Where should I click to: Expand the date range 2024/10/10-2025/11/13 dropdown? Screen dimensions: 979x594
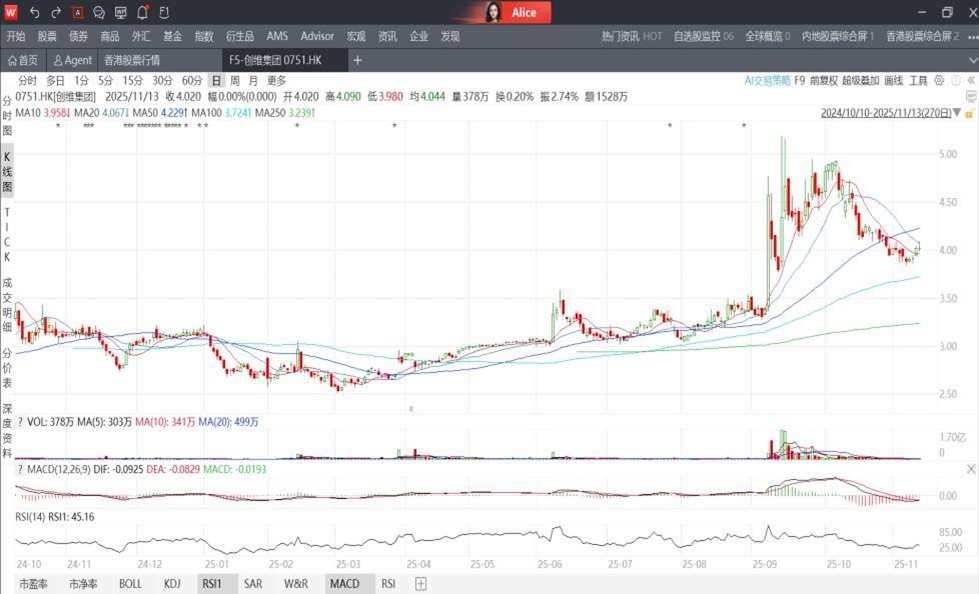tap(891, 113)
